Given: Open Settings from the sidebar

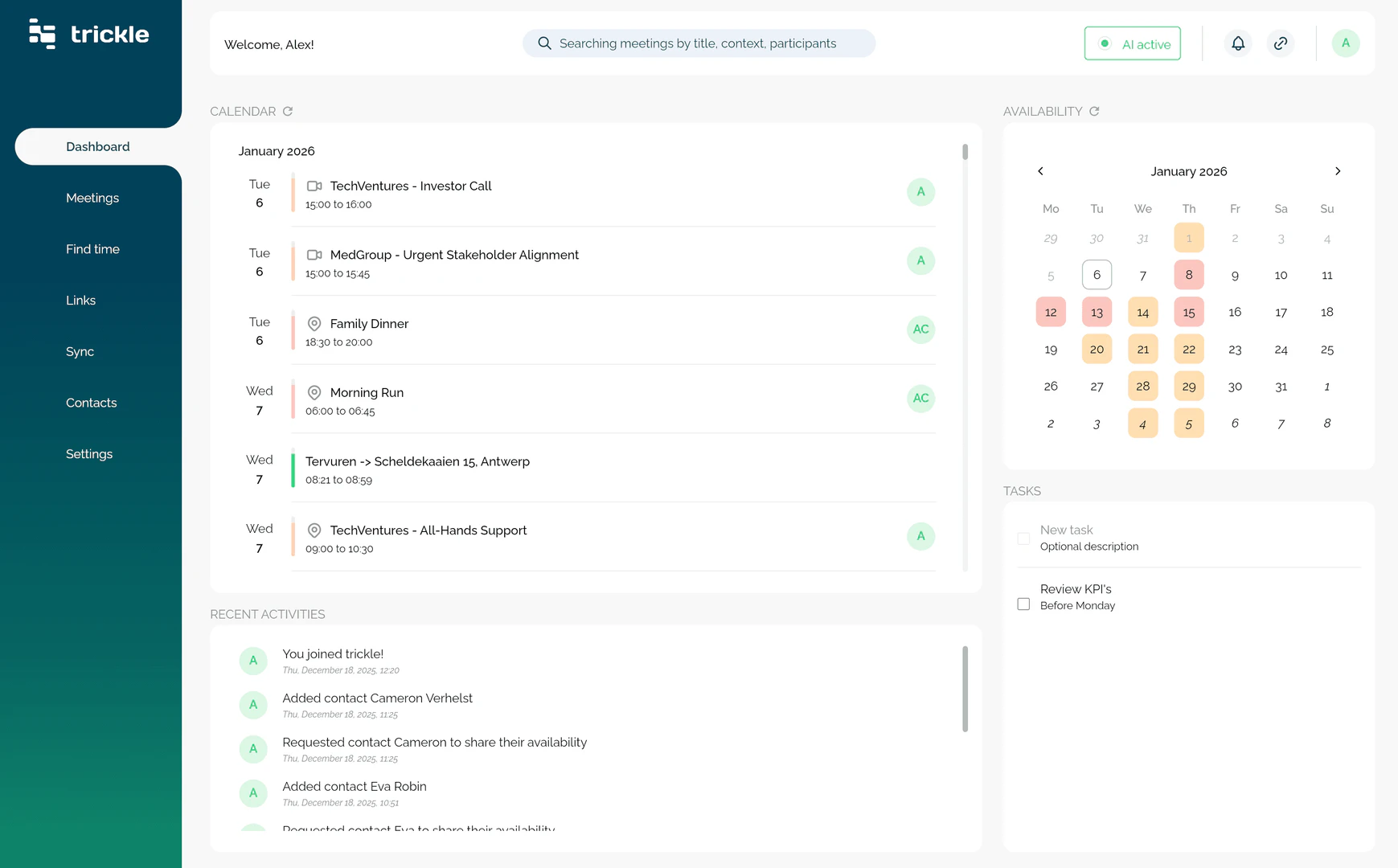Looking at the screenshot, I should 88,454.
